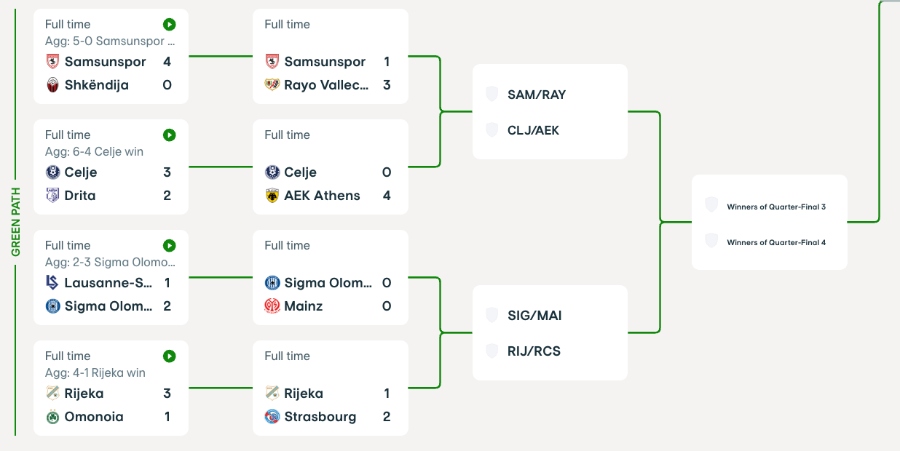Image resolution: width=900 pixels, height=451 pixels.
Task: Open the Sigma Olomouc vs Mainz match
Action: coord(330,275)
